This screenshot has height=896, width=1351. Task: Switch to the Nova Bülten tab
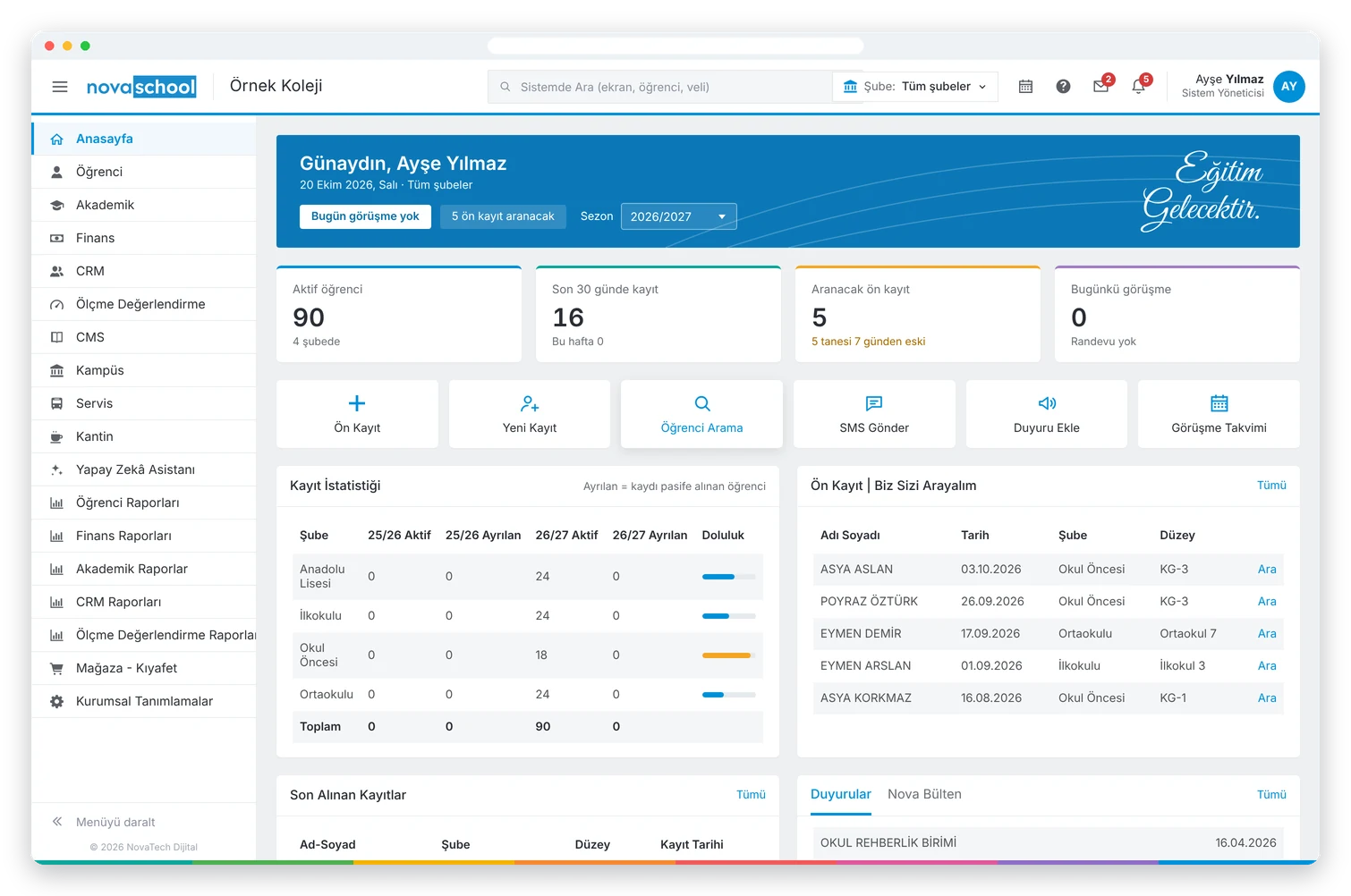click(x=924, y=794)
